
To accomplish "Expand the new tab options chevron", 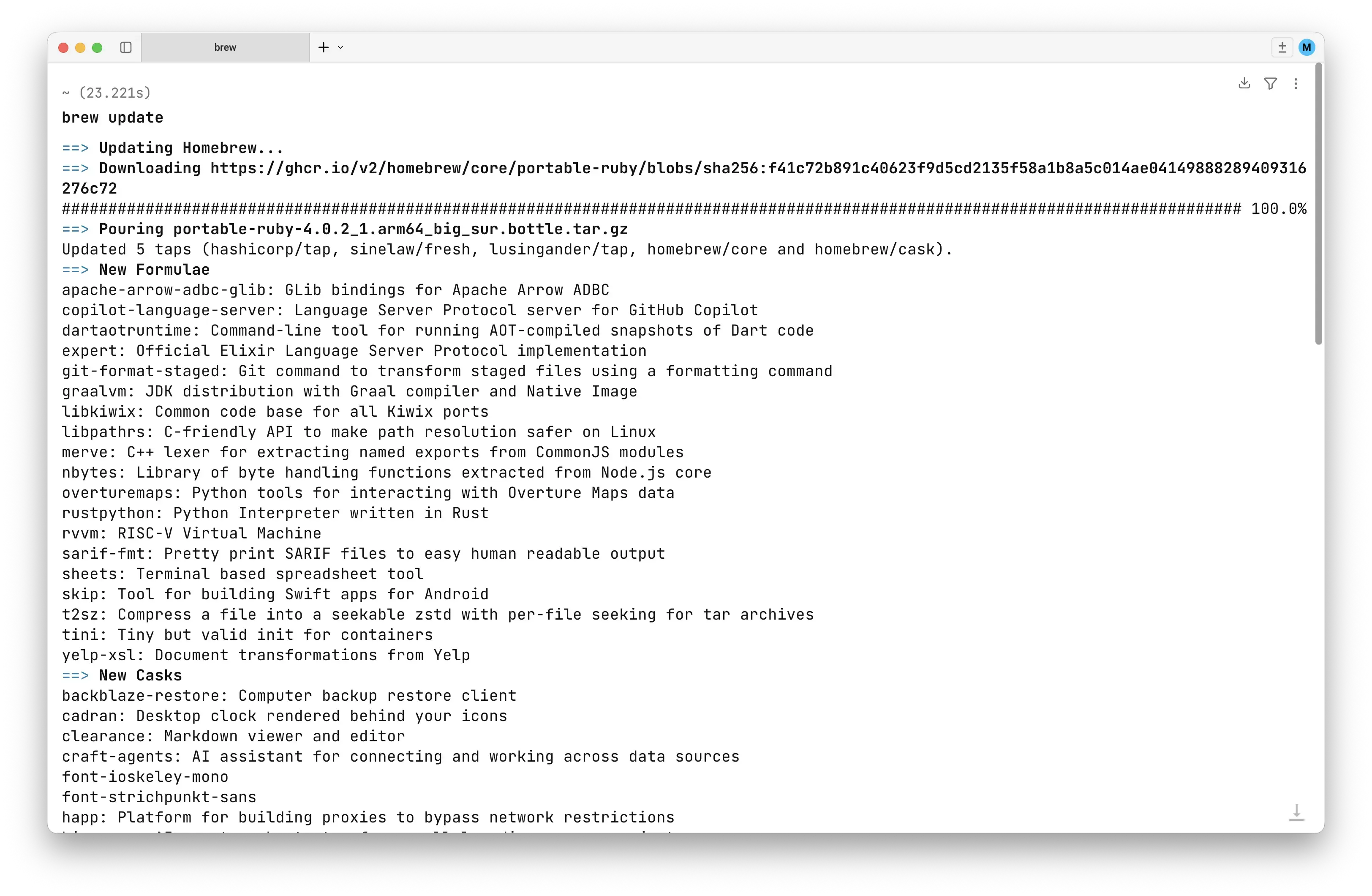I will [x=341, y=47].
